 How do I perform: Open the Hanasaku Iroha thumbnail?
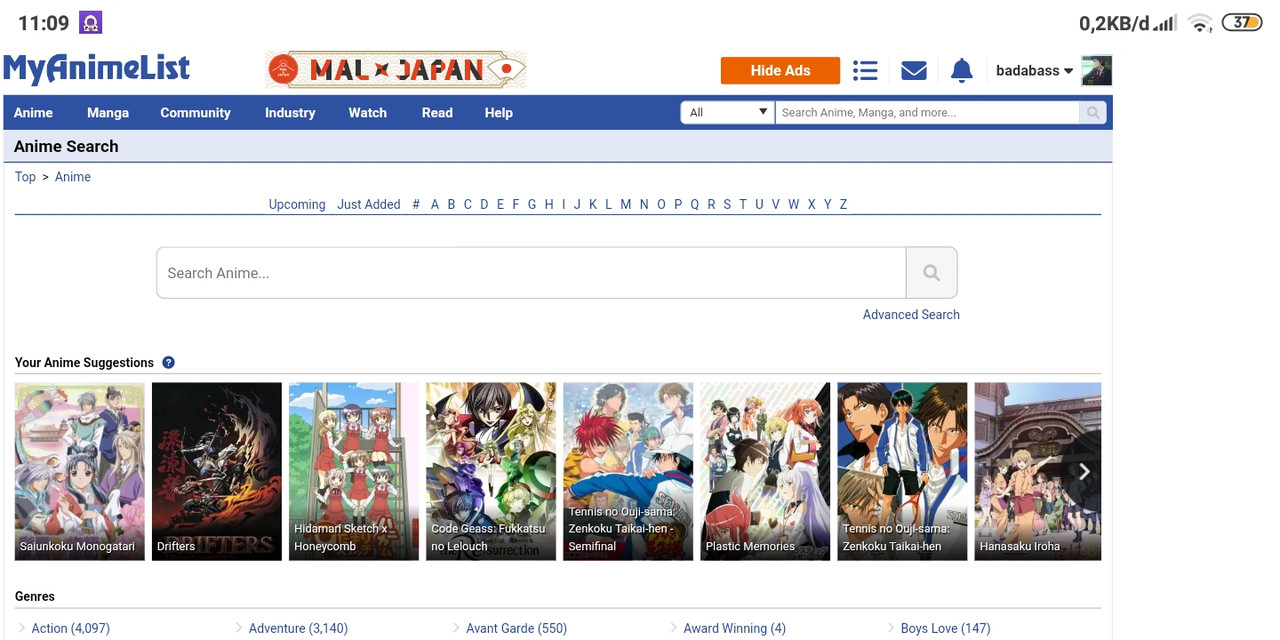(1038, 471)
